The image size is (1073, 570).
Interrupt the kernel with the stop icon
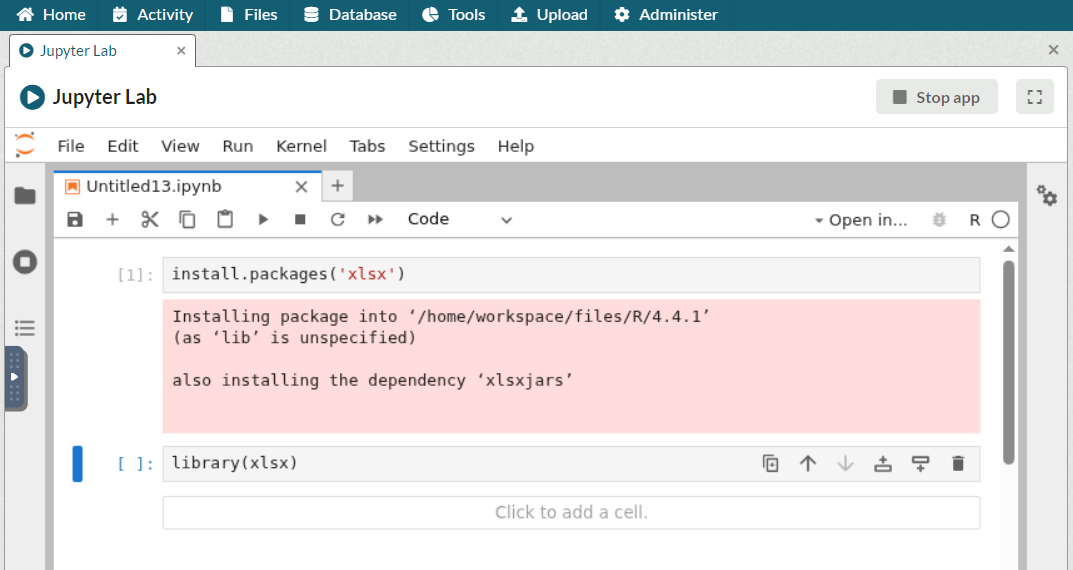click(x=300, y=219)
